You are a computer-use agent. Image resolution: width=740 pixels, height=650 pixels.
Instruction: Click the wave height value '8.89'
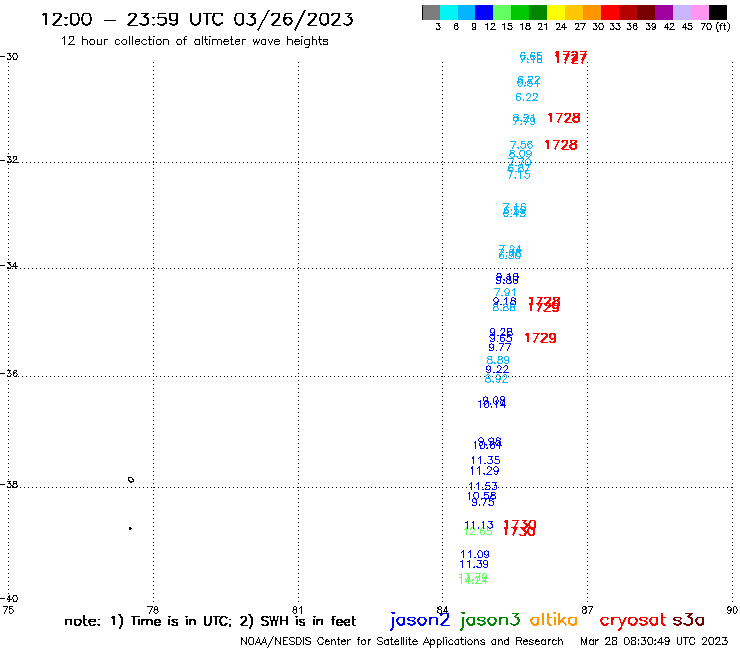tap(498, 360)
